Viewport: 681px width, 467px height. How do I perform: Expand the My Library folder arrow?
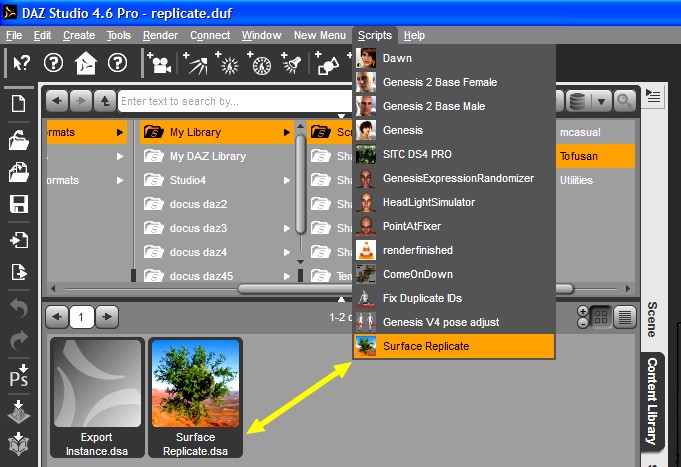[287, 132]
